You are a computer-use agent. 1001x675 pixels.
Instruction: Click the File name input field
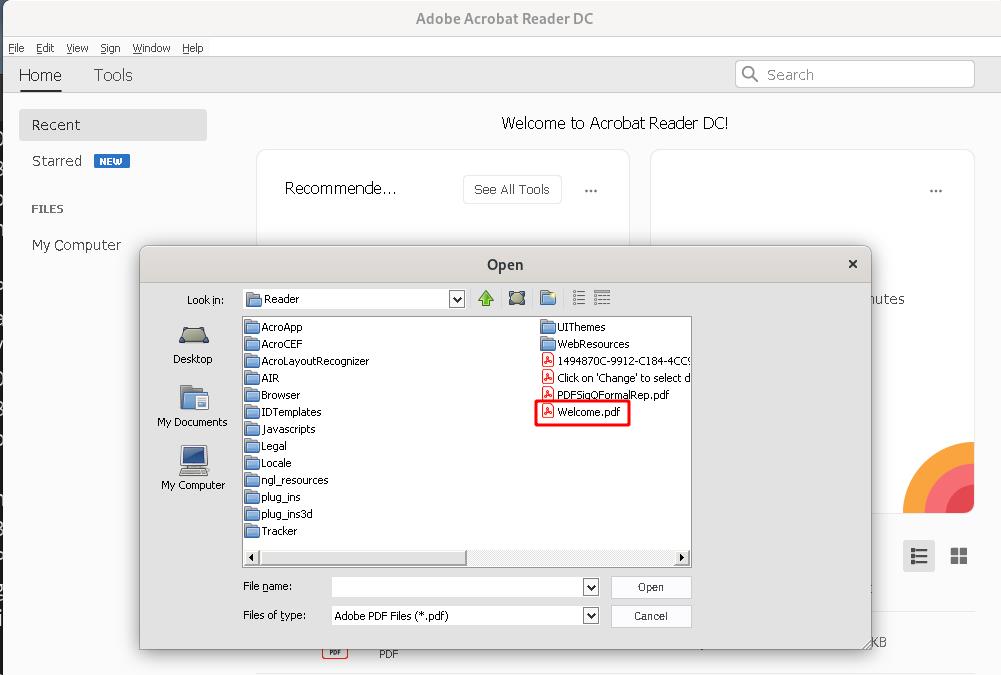click(457, 587)
